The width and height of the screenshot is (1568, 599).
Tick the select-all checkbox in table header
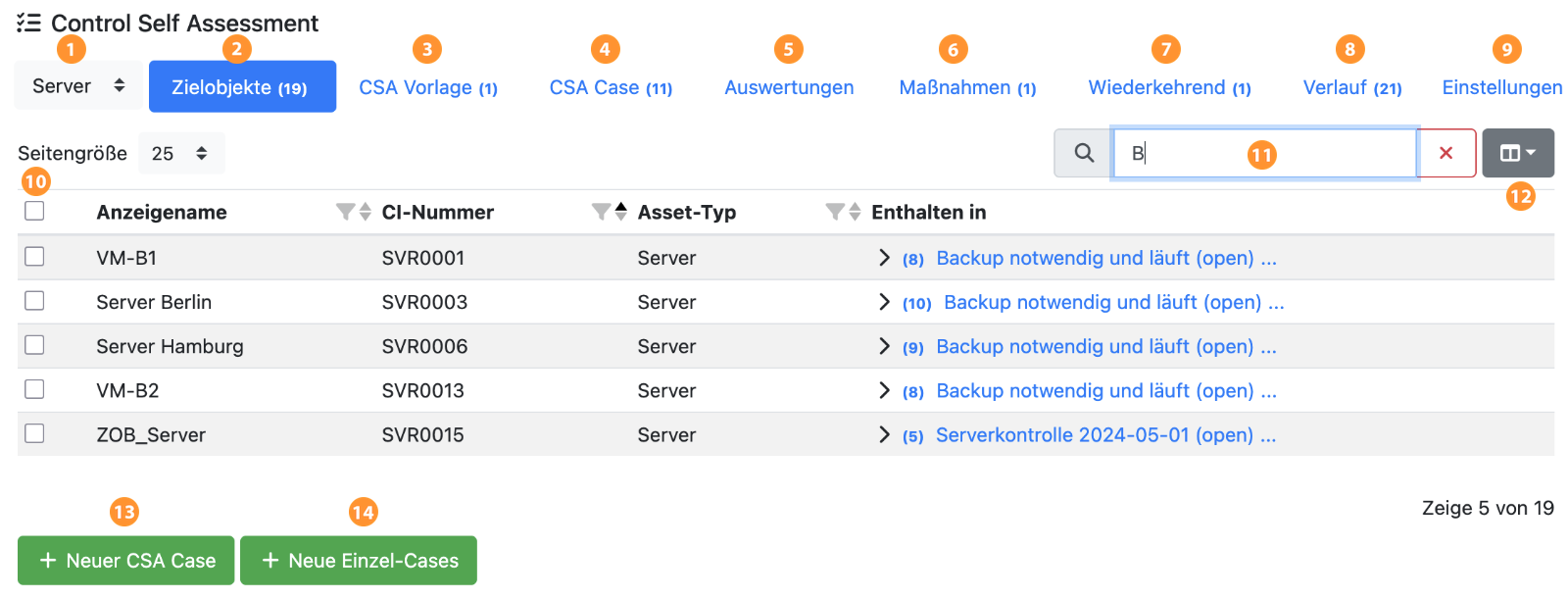click(34, 211)
